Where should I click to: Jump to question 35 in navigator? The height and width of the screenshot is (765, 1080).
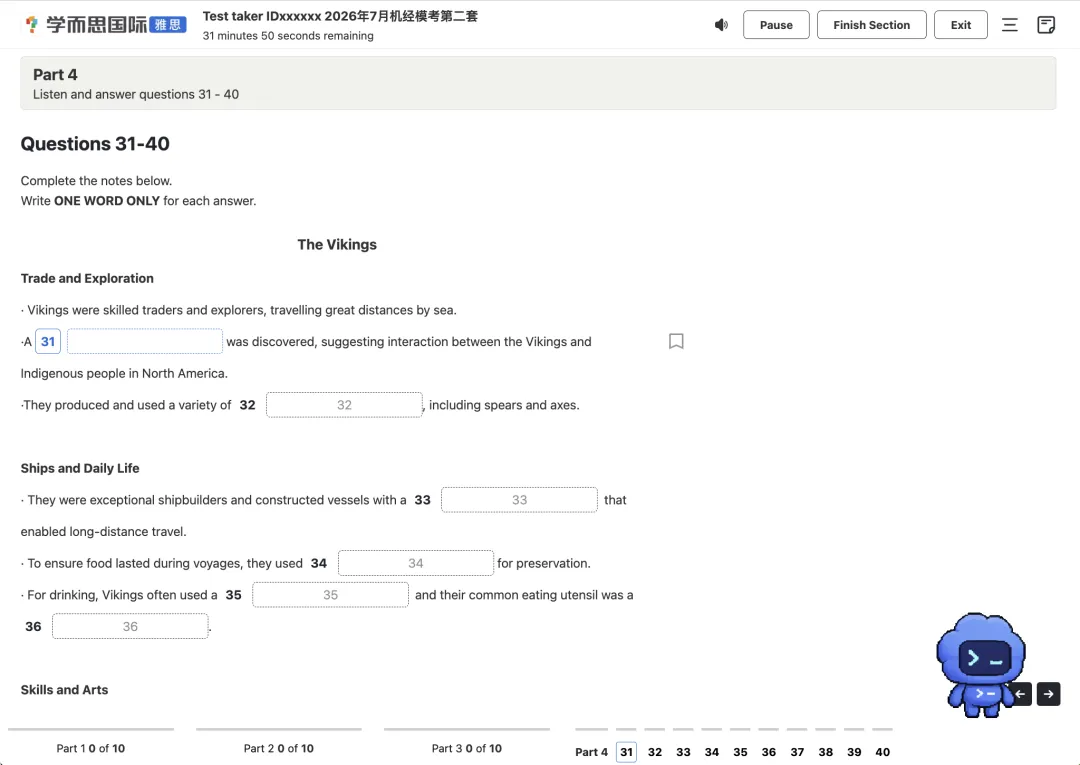(x=740, y=752)
